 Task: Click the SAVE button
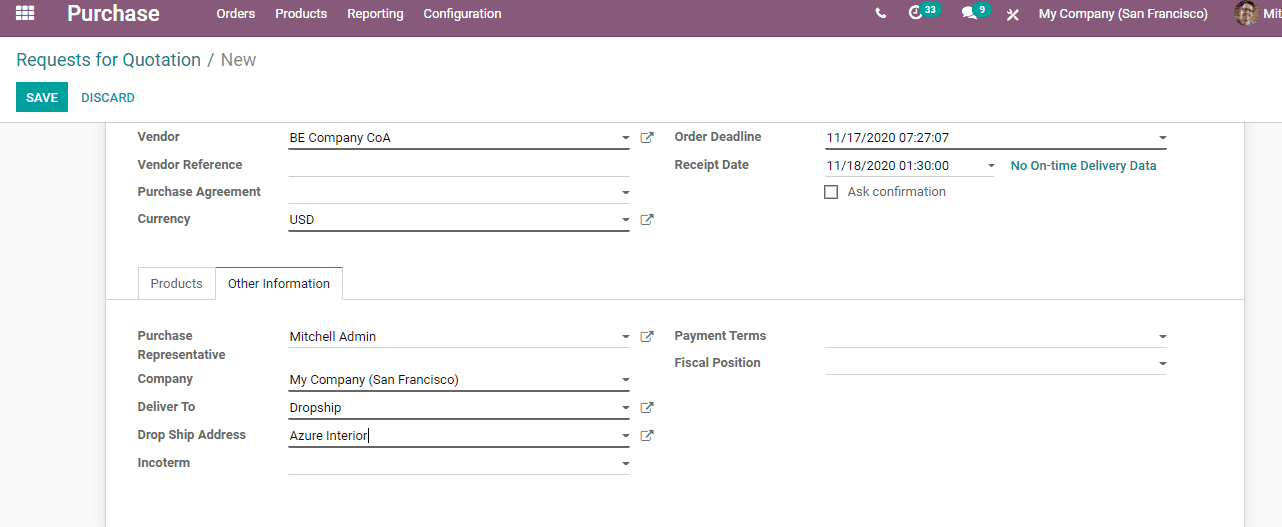click(42, 97)
